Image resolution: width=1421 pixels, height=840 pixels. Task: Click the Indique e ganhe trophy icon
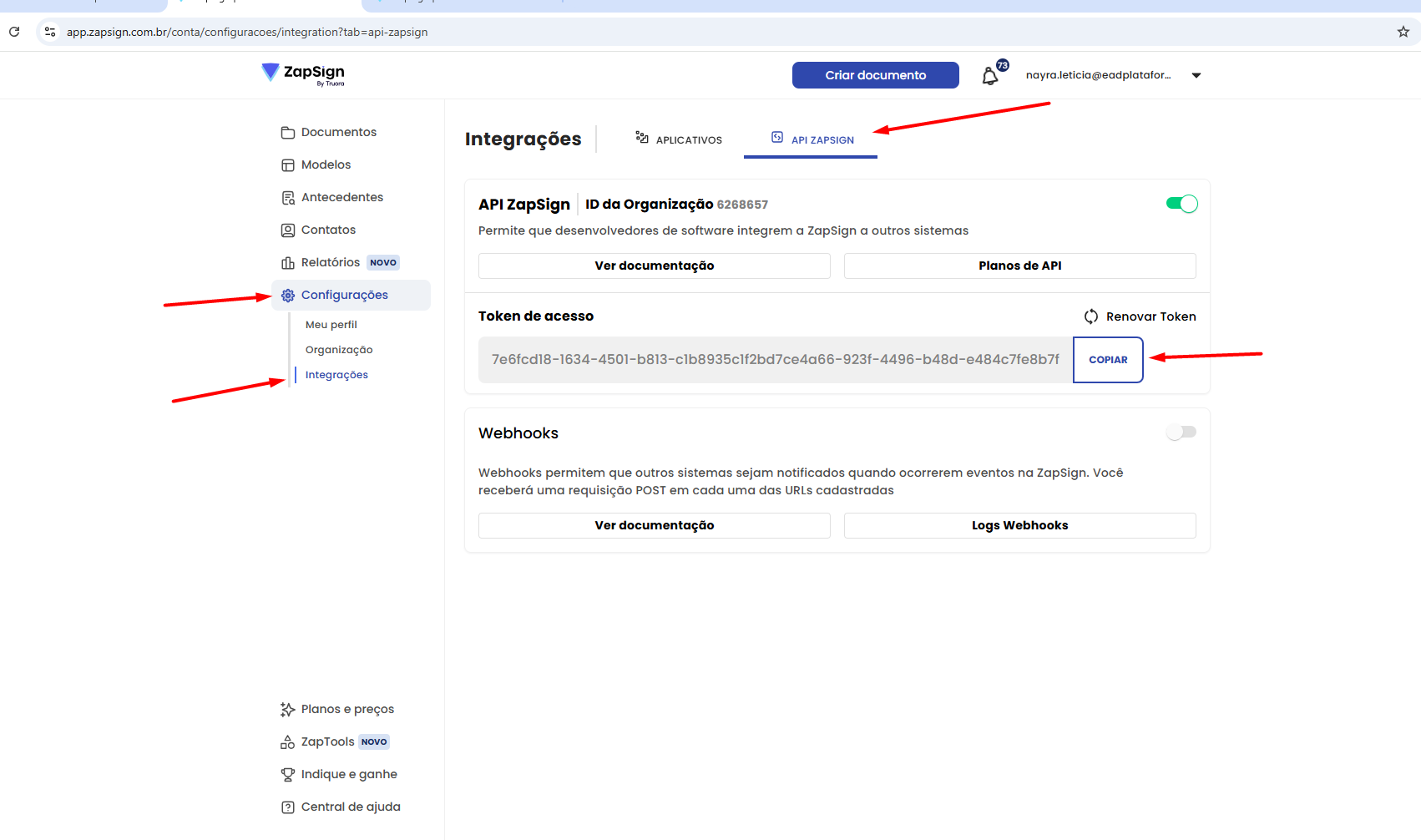(288, 775)
